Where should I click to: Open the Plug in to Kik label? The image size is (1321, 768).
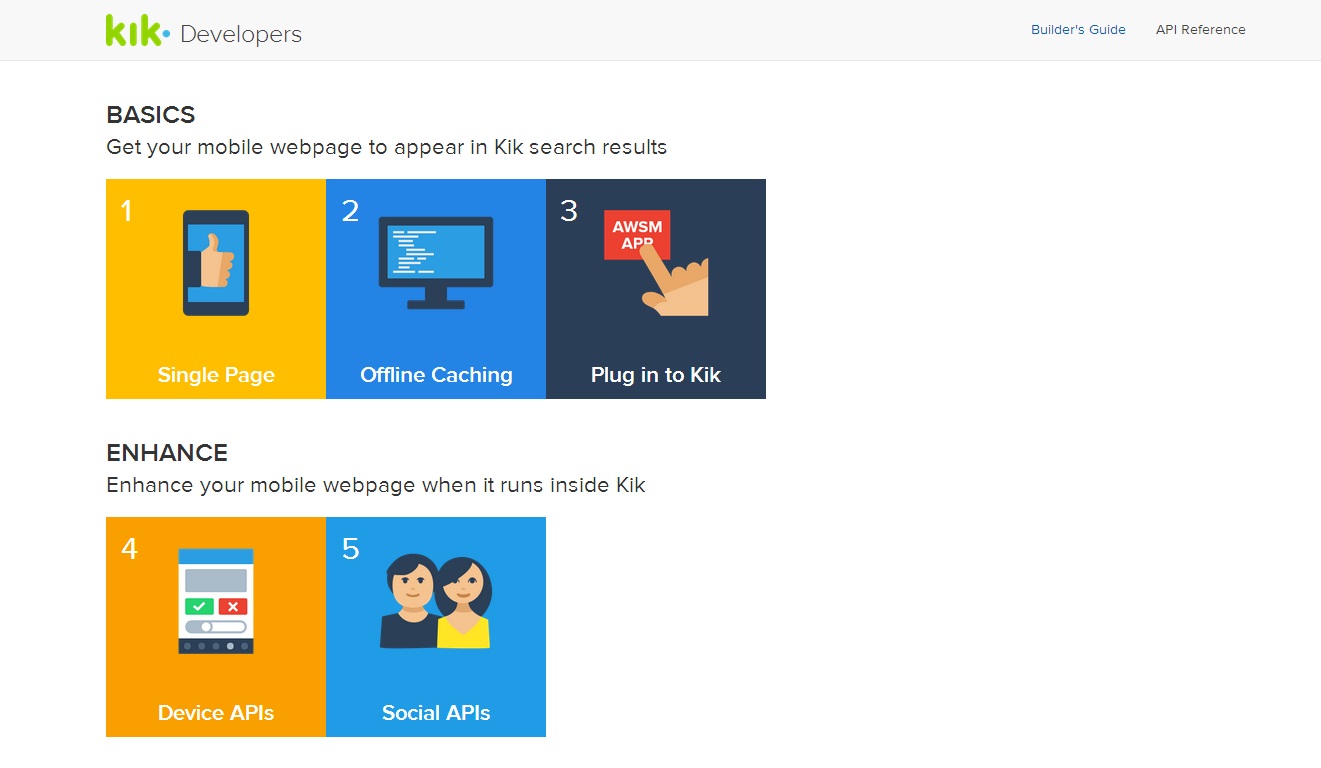click(x=656, y=375)
